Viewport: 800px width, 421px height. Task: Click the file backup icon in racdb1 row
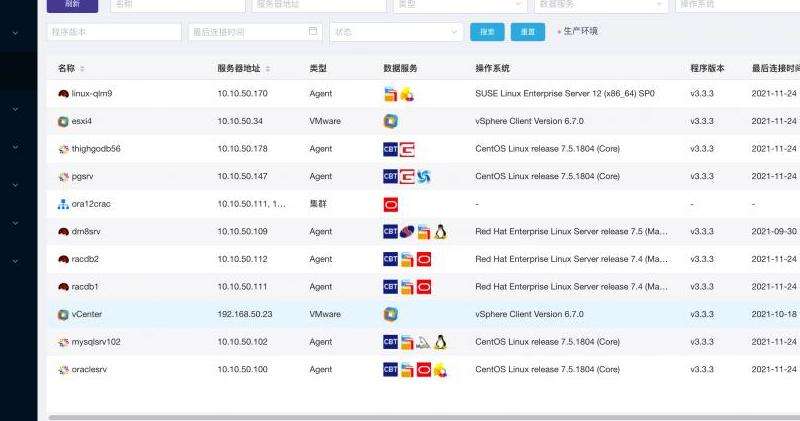[407, 287]
